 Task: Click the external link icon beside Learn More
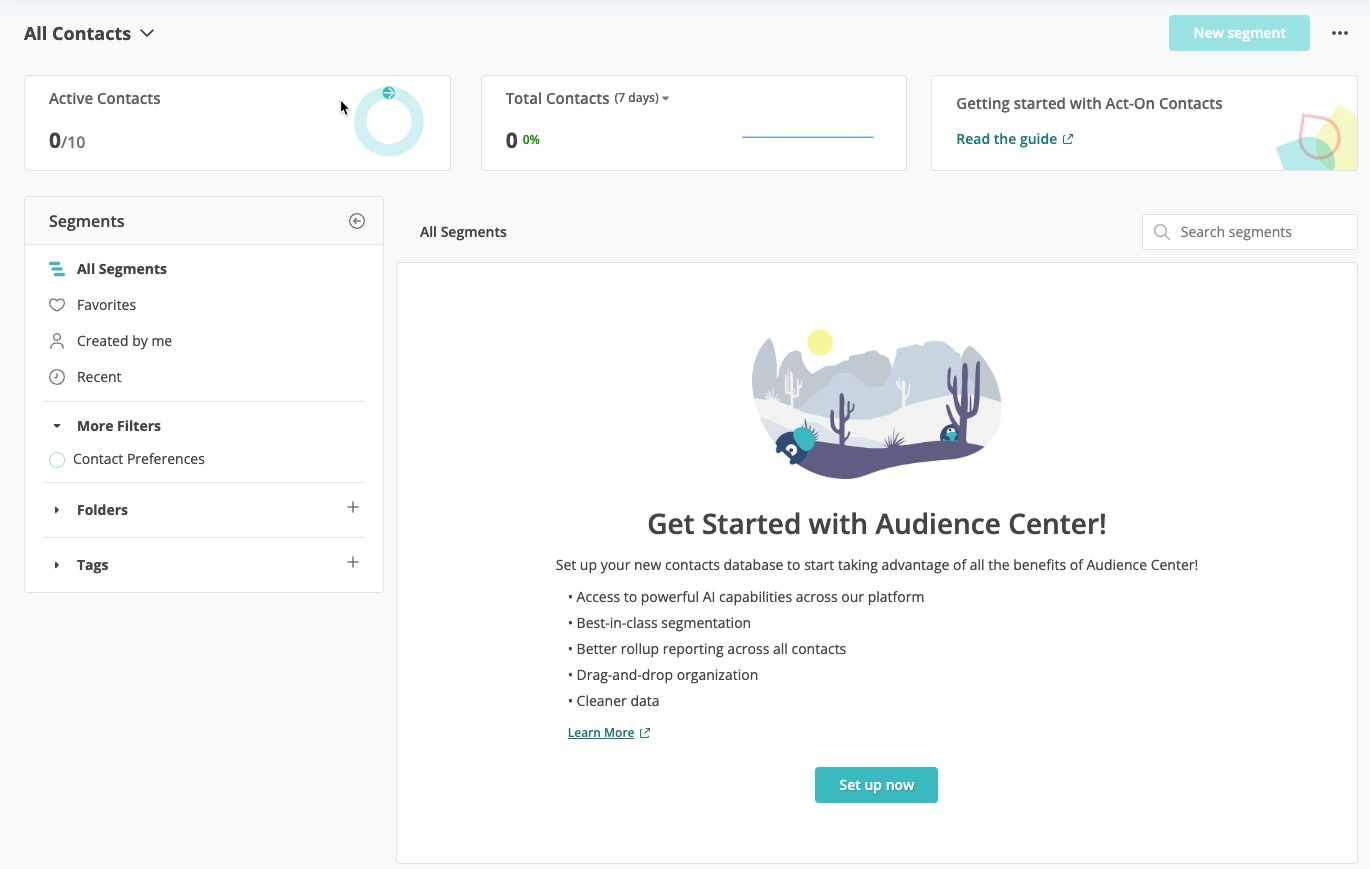click(x=645, y=733)
